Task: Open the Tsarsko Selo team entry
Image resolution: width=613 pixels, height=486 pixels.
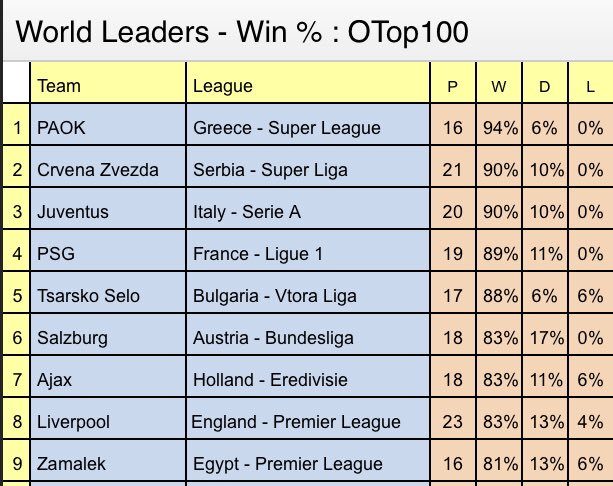Action: point(88,296)
